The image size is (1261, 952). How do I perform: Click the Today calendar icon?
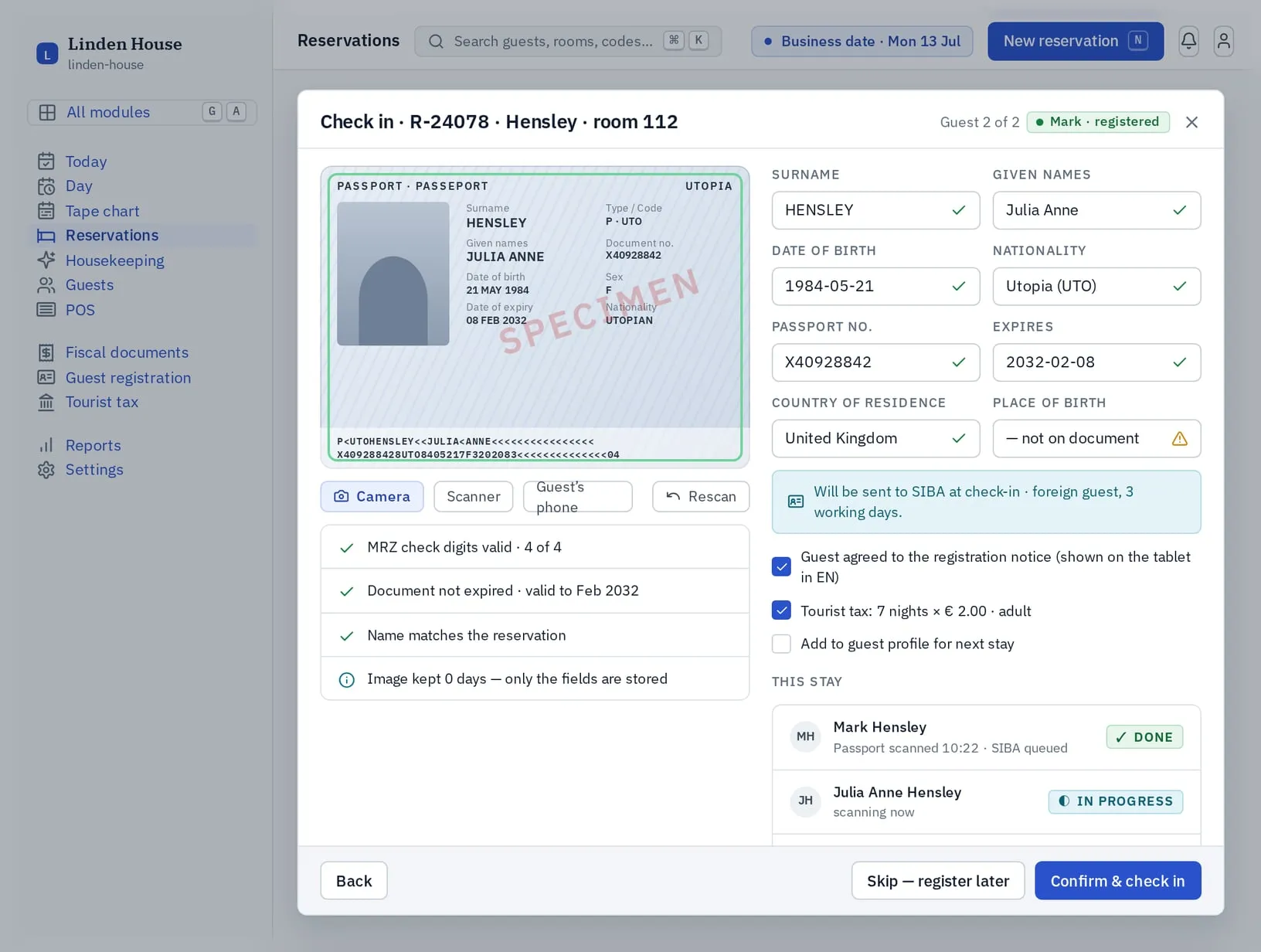[46, 161]
